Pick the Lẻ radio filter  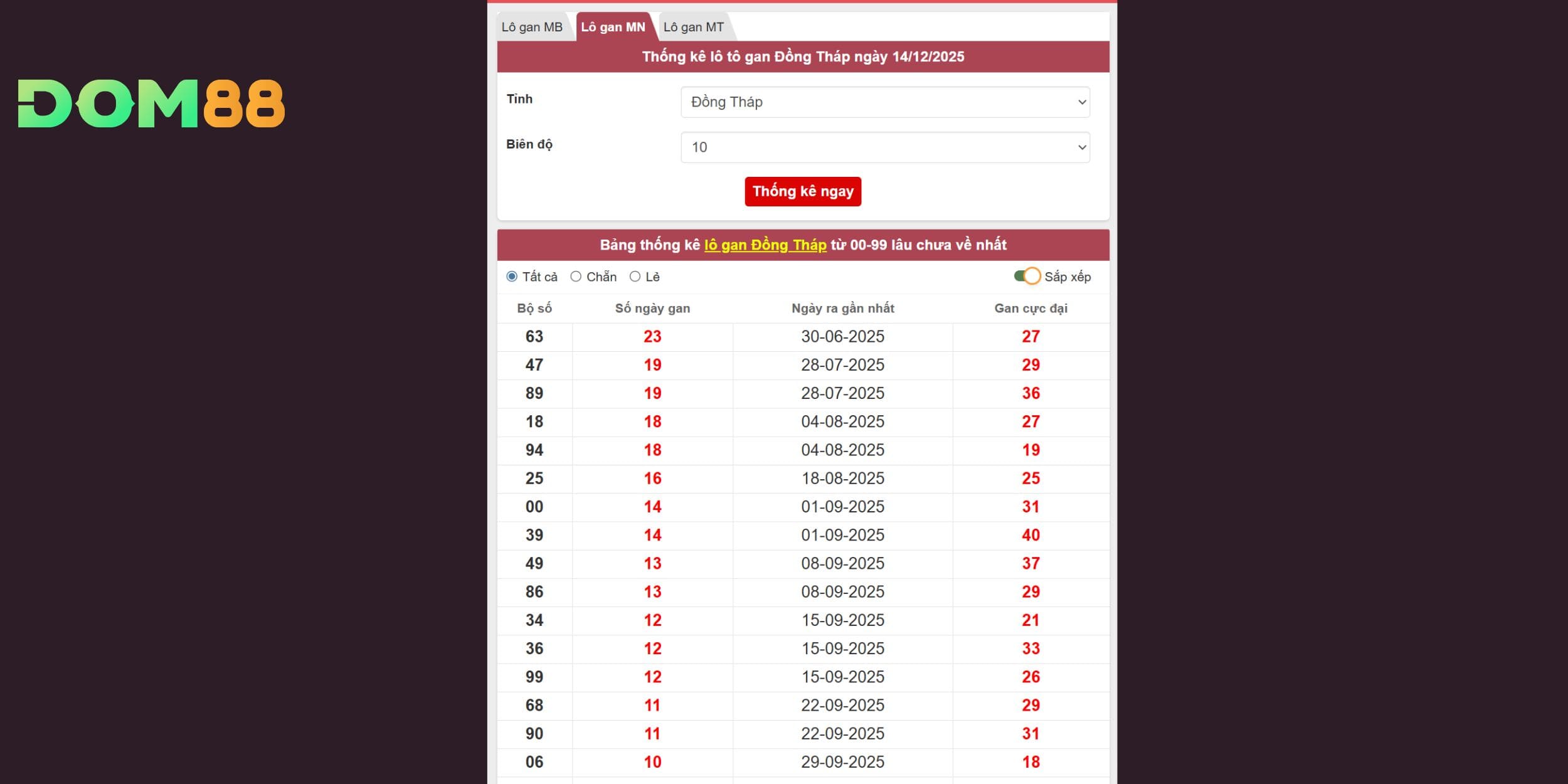pos(635,277)
